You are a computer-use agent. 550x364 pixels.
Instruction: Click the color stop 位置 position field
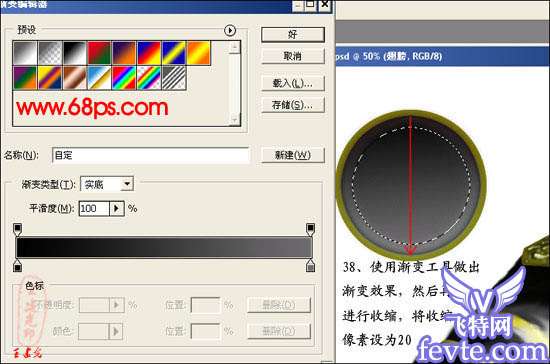(206, 331)
